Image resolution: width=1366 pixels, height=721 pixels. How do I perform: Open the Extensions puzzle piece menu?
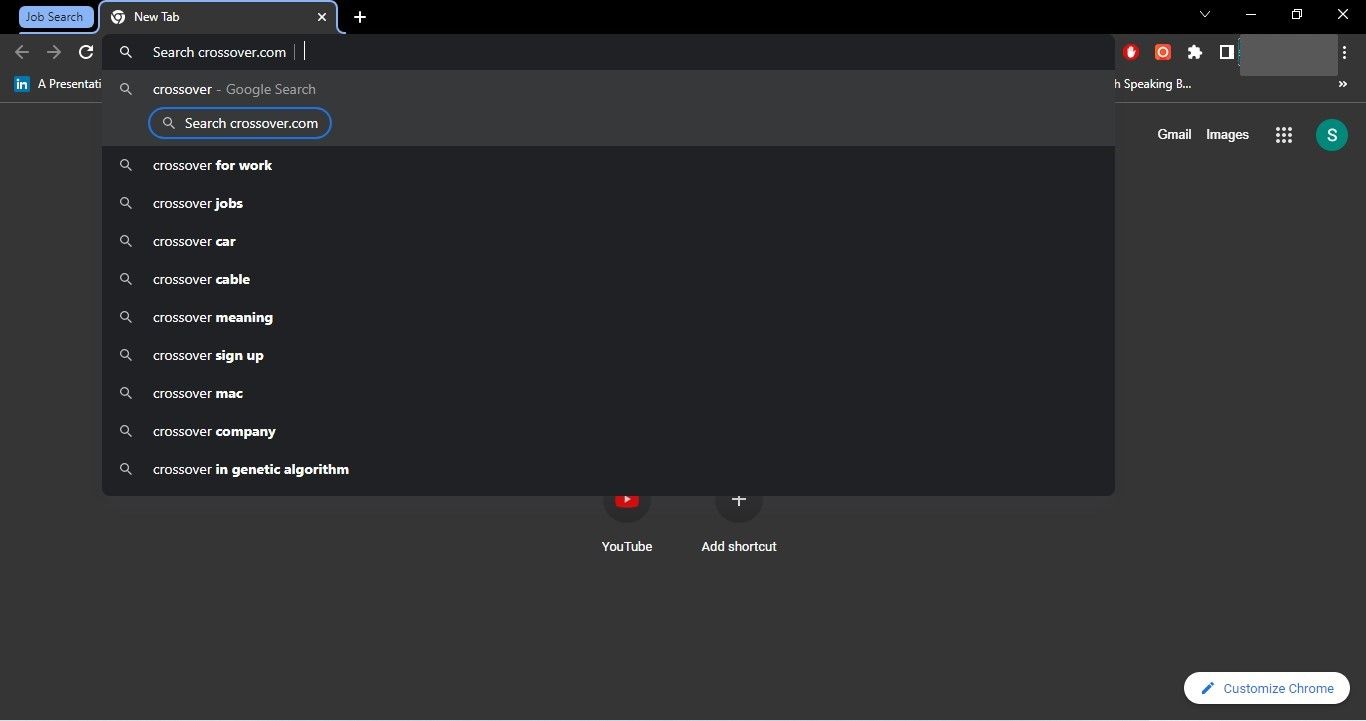1194,52
